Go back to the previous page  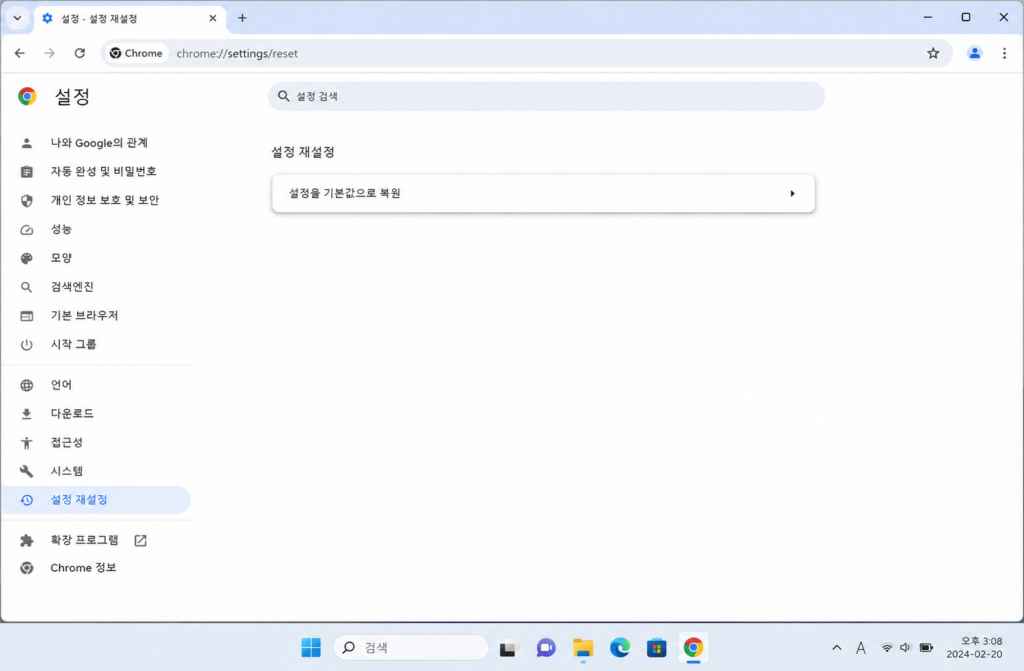tap(20, 54)
